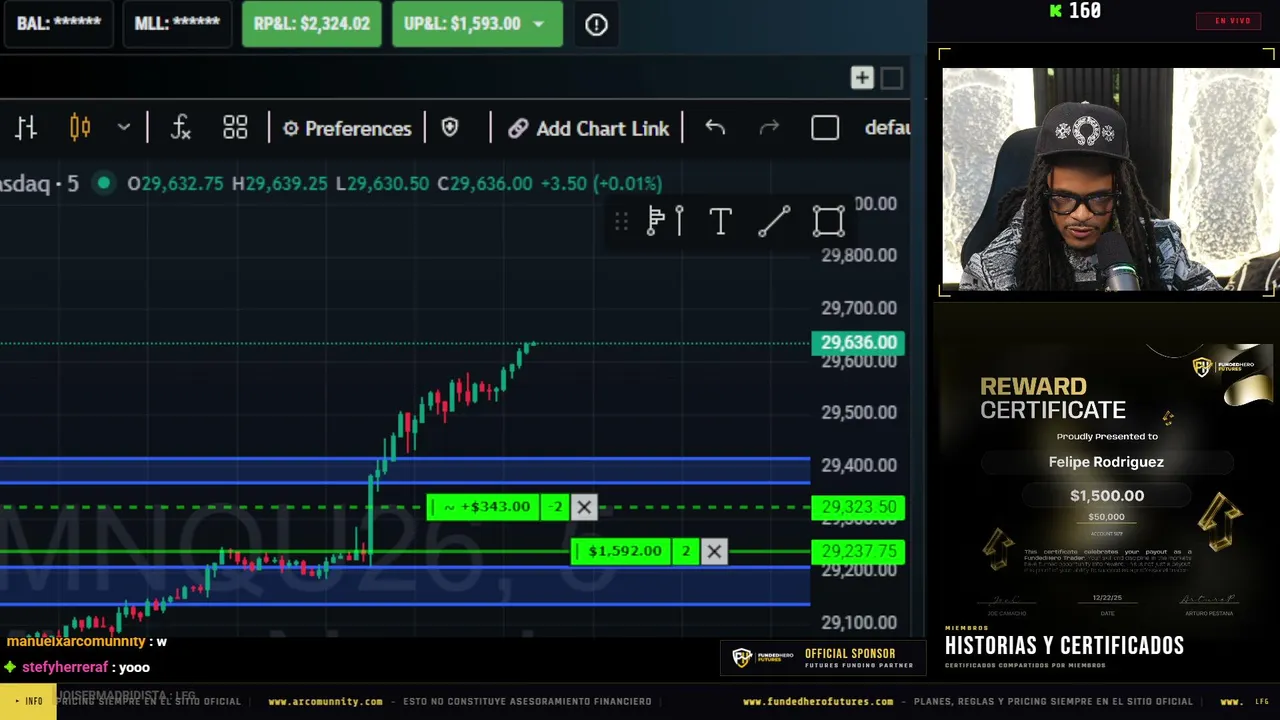Click the high value H29,639.25
The width and height of the screenshot is (1280, 720).
pyautogui.click(x=279, y=183)
